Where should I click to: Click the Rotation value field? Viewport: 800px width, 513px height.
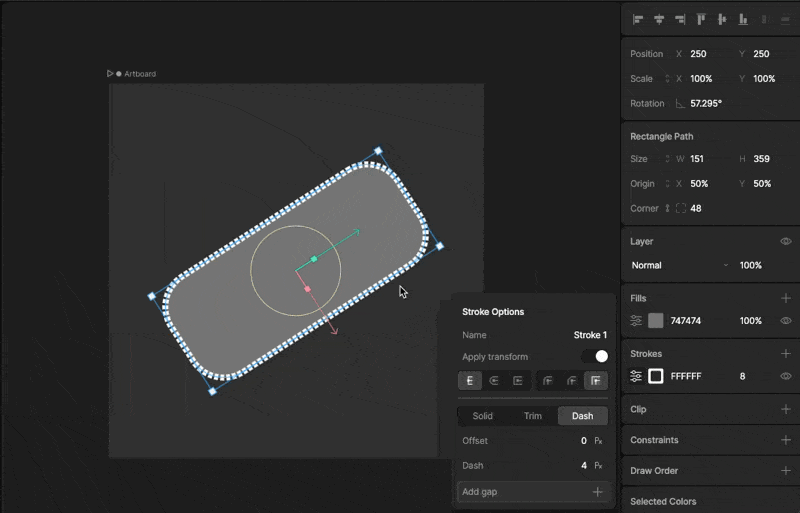tap(706, 104)
